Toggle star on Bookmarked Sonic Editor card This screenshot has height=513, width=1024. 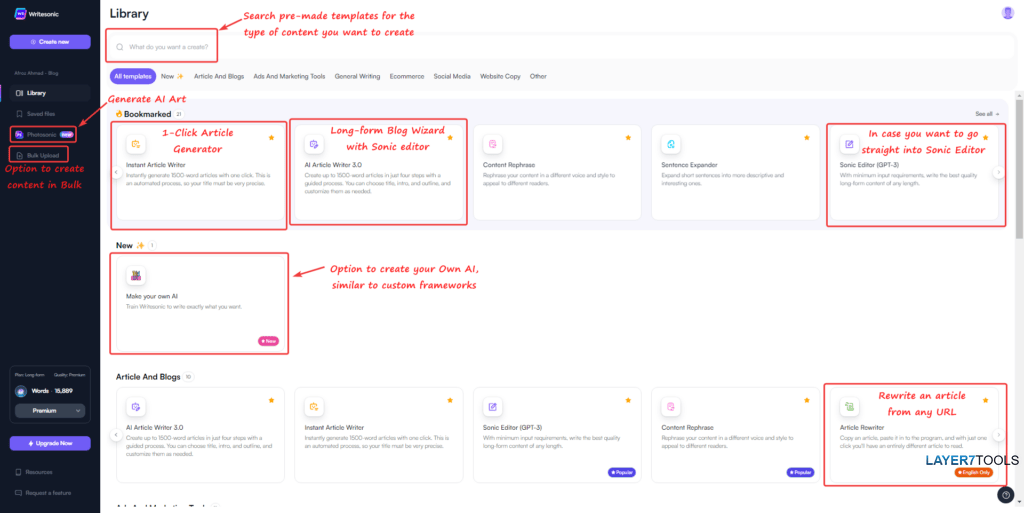pyautogui.click(x=985, y=138)
